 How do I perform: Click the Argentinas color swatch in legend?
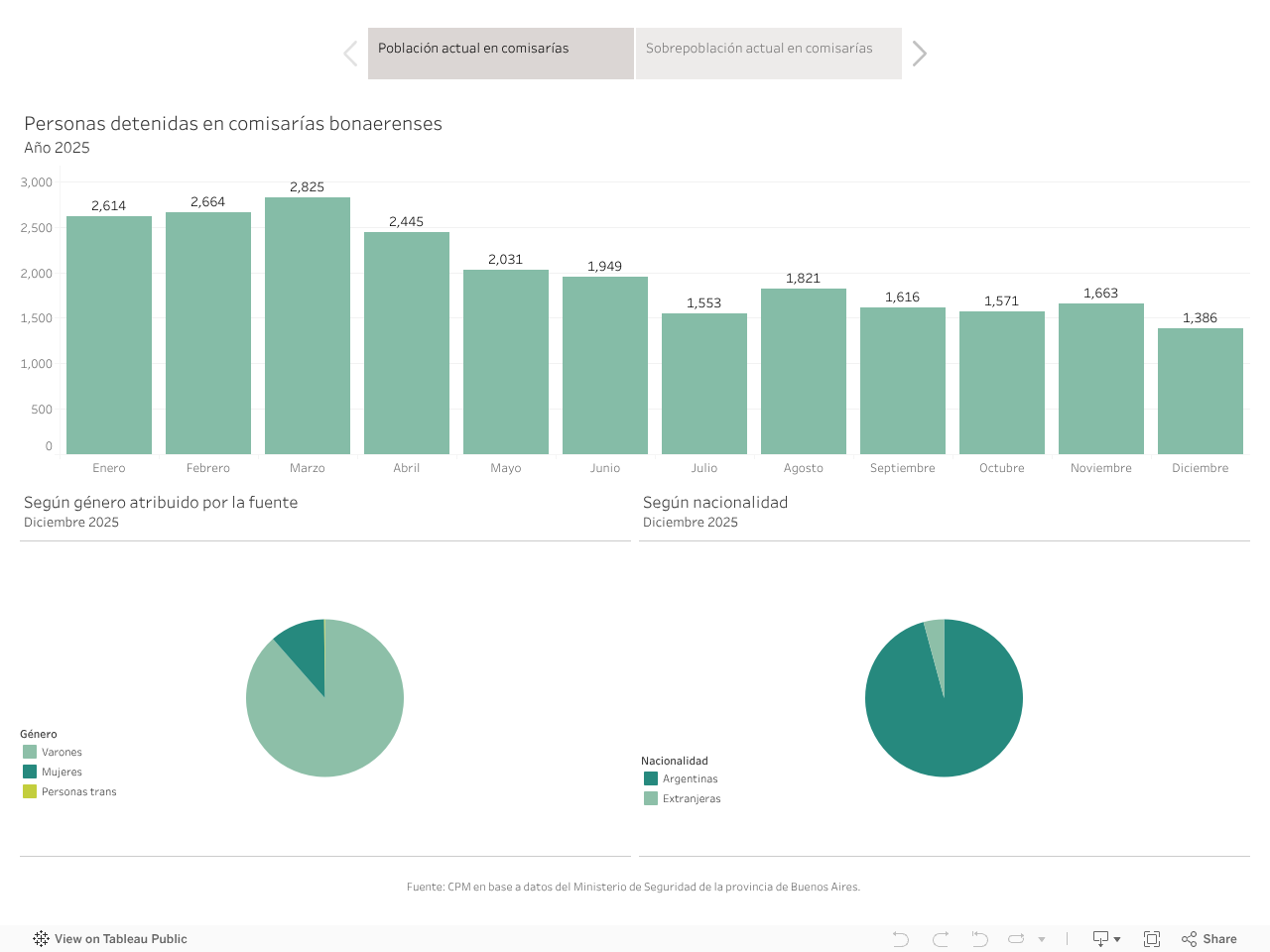[x=651, y=779]
